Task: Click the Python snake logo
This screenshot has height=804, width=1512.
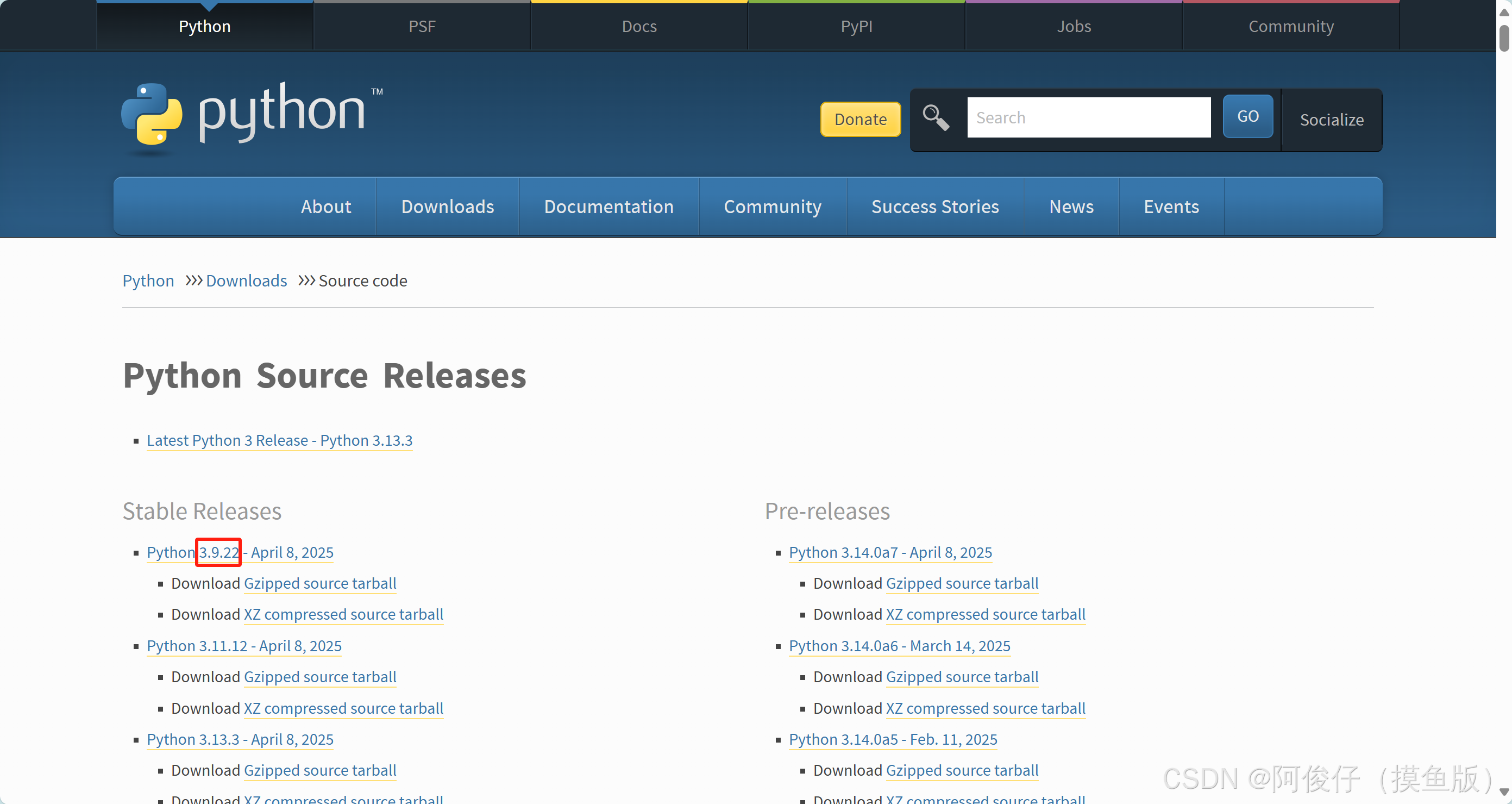Action: pos(152,114)
